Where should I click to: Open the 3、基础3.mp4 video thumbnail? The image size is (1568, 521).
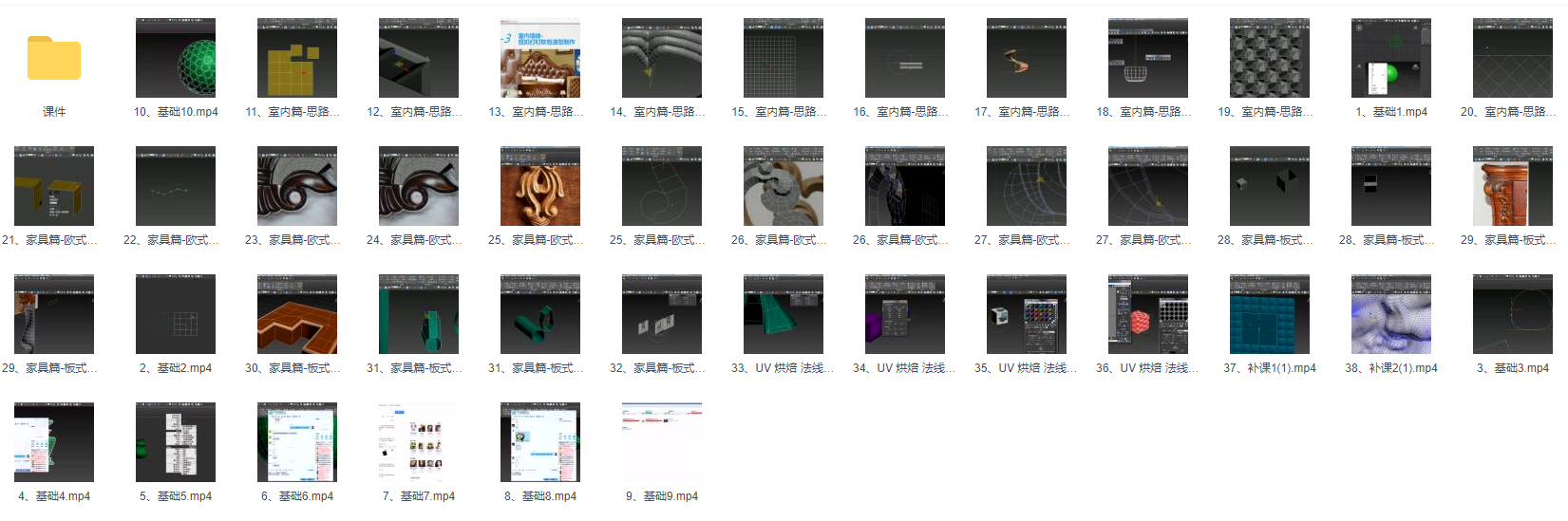pos(1513,314)
